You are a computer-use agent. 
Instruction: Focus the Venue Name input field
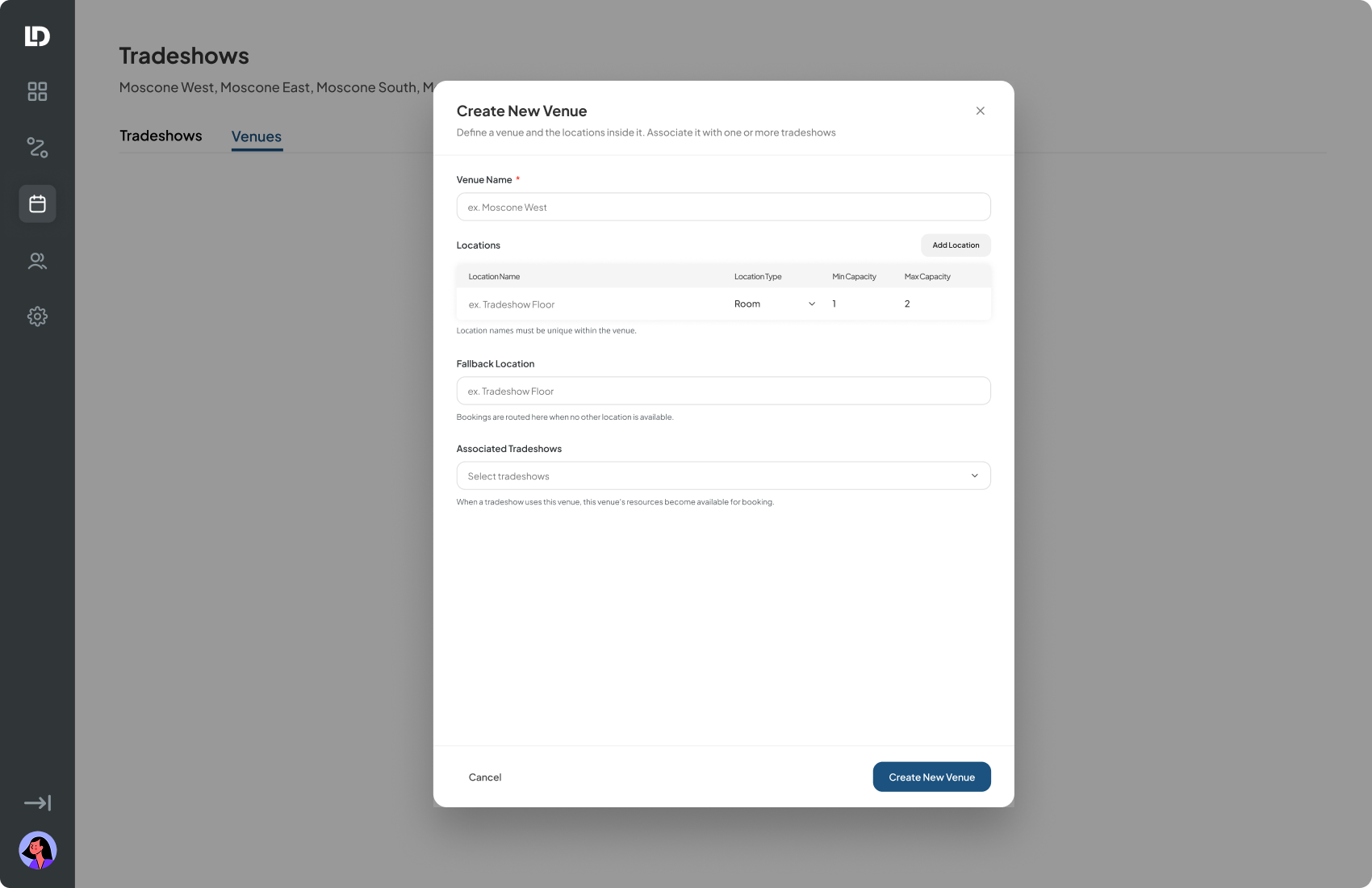click(x=723, y=207)
